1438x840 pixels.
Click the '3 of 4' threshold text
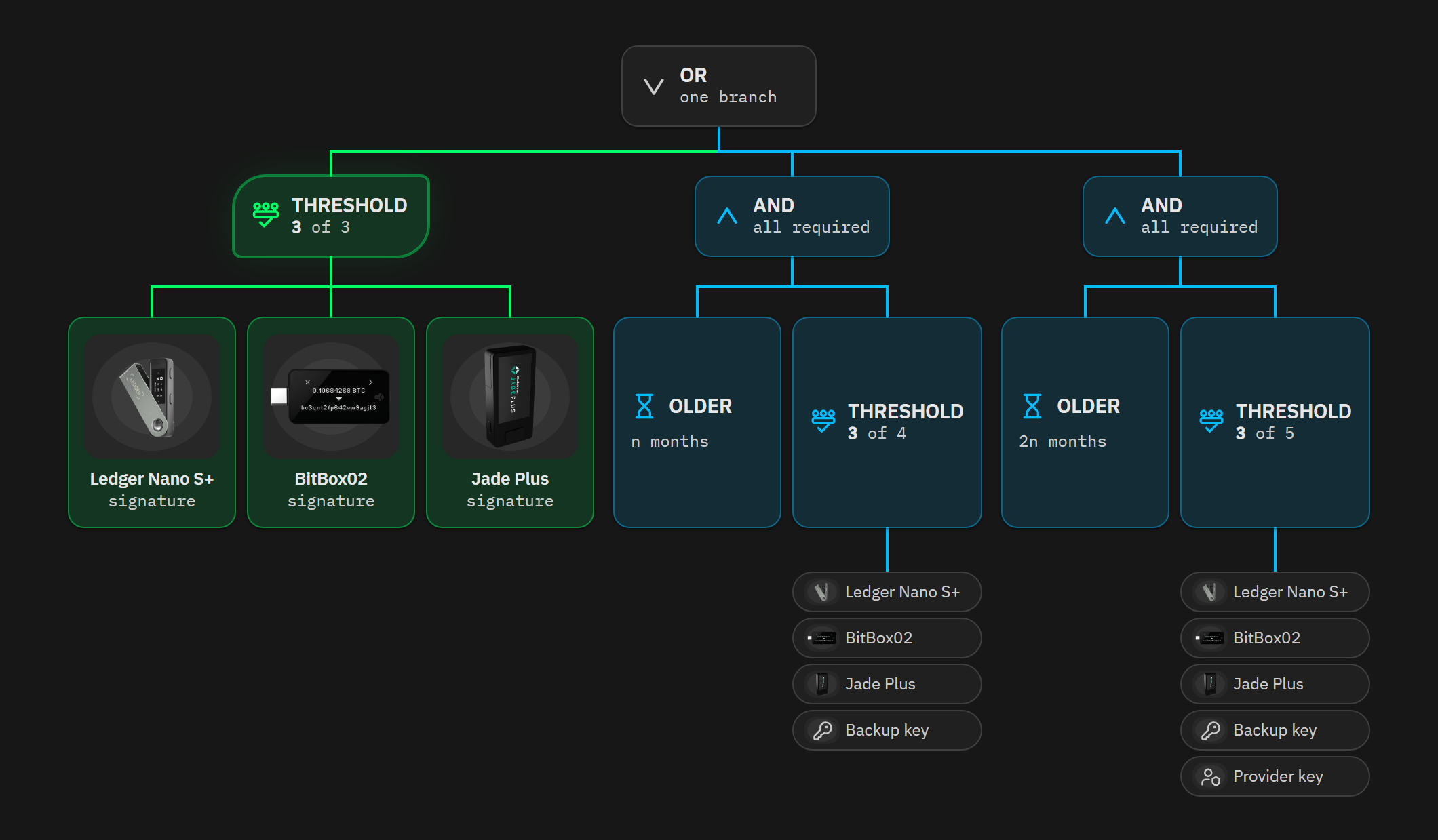pos(877,433)
